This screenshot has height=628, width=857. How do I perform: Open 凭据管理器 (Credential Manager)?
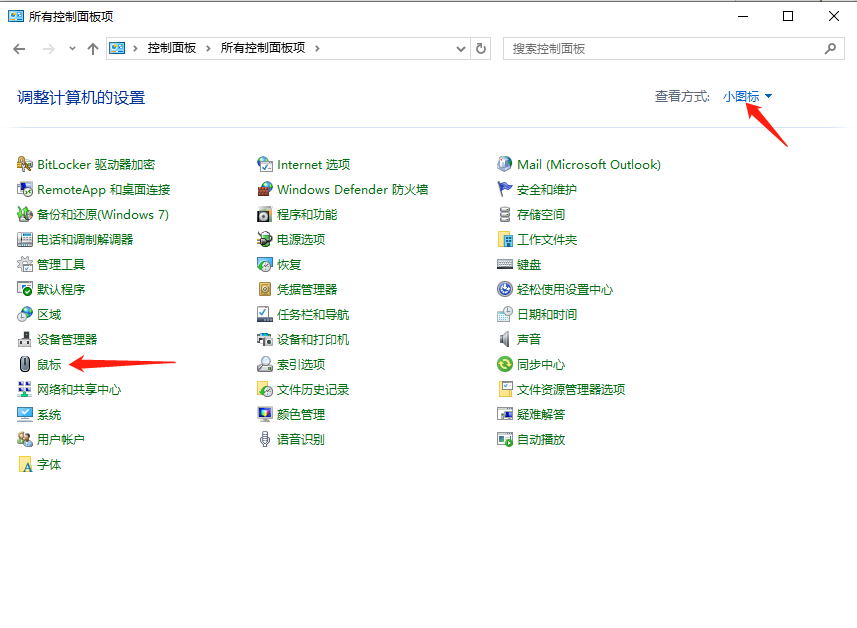(309, 288)
